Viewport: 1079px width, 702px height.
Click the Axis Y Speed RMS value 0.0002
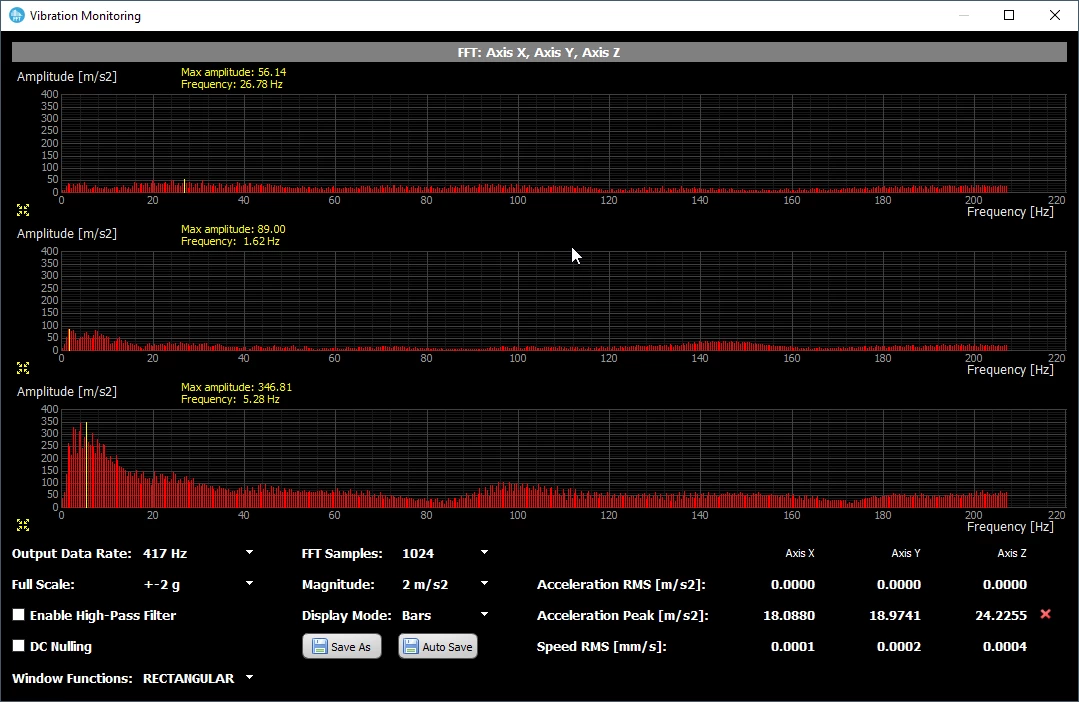coord(899,646)
